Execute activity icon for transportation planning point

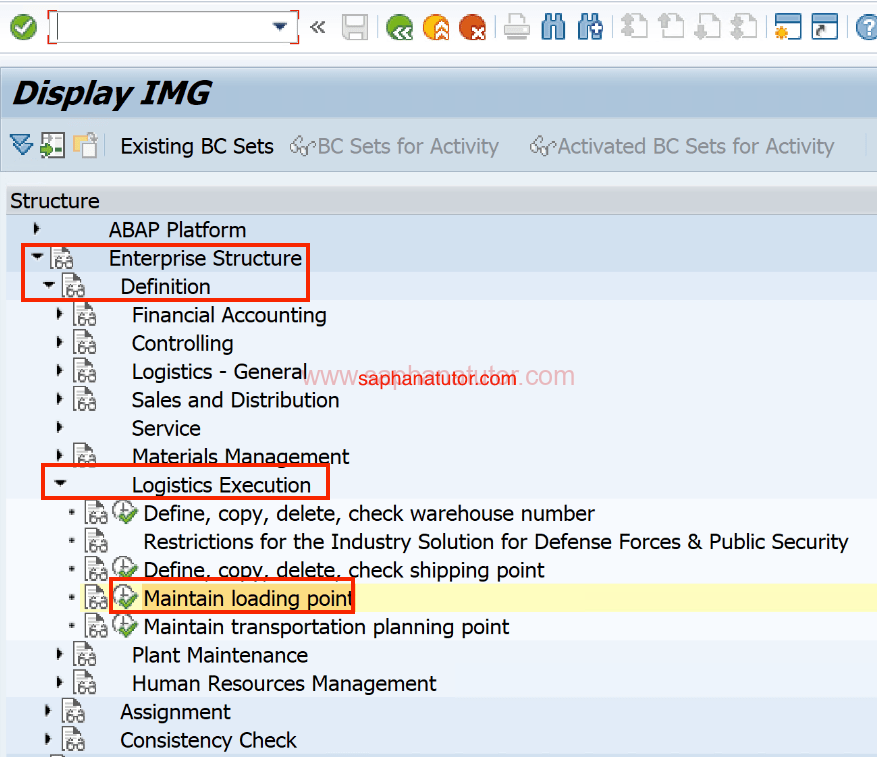coord(125,626)
